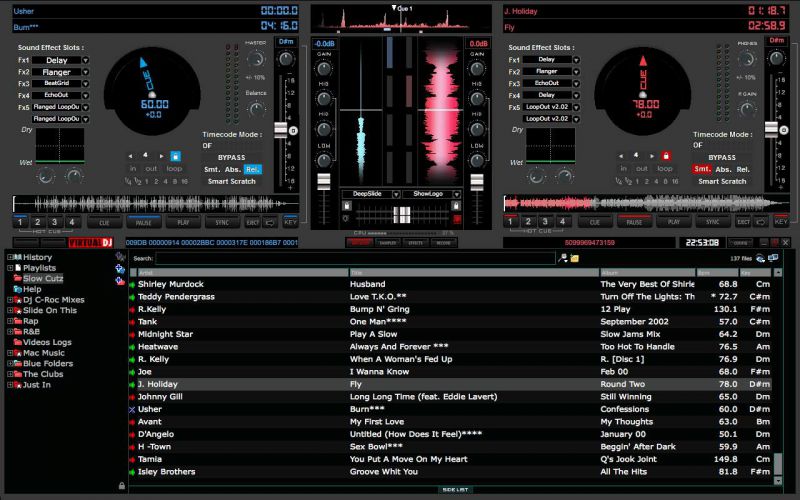Click right deck CUE button
The width and height of the screenshot is (800, 500).
coord(594,222)
